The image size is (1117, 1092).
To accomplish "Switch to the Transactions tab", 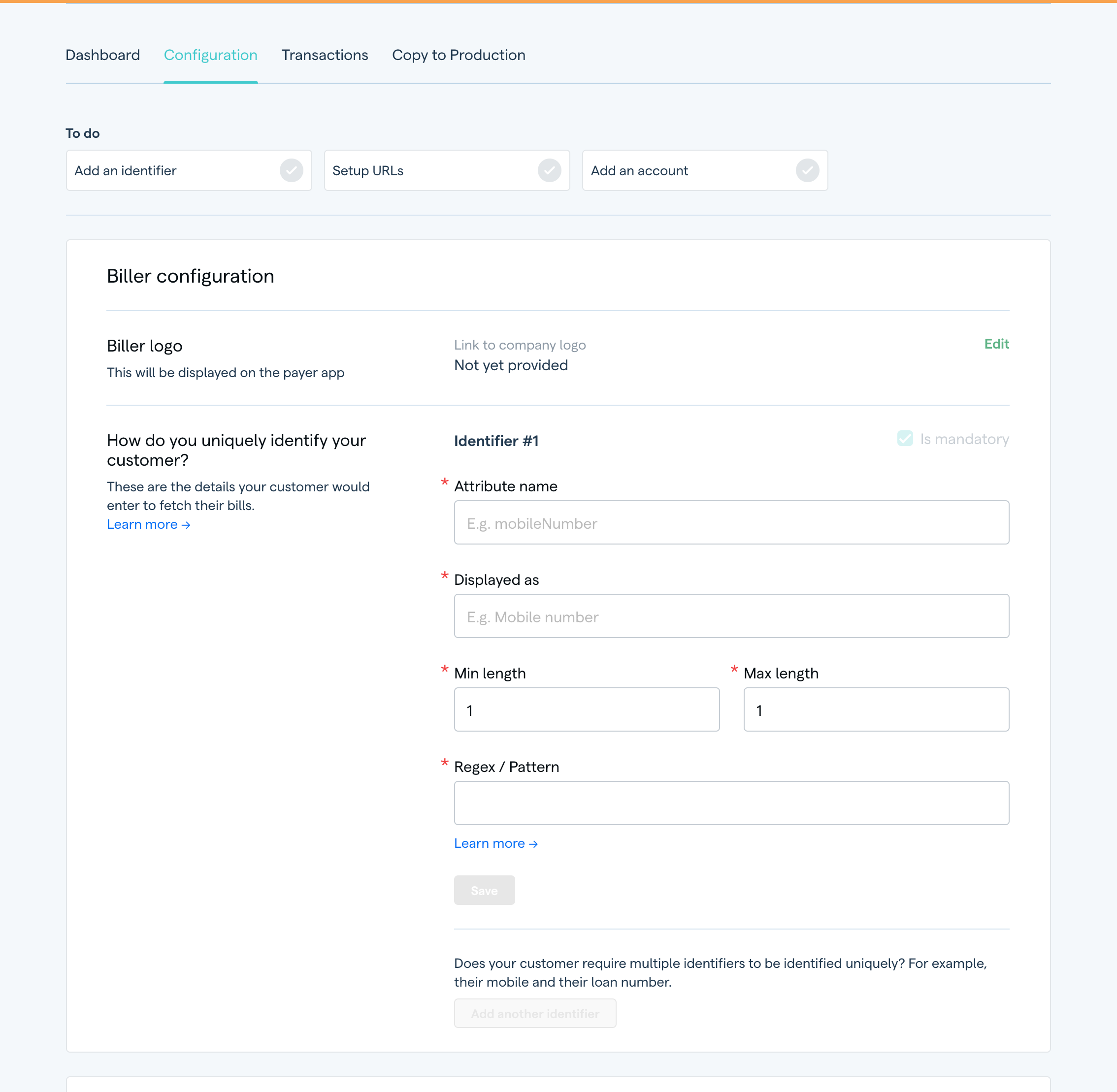I will (325, 55).
